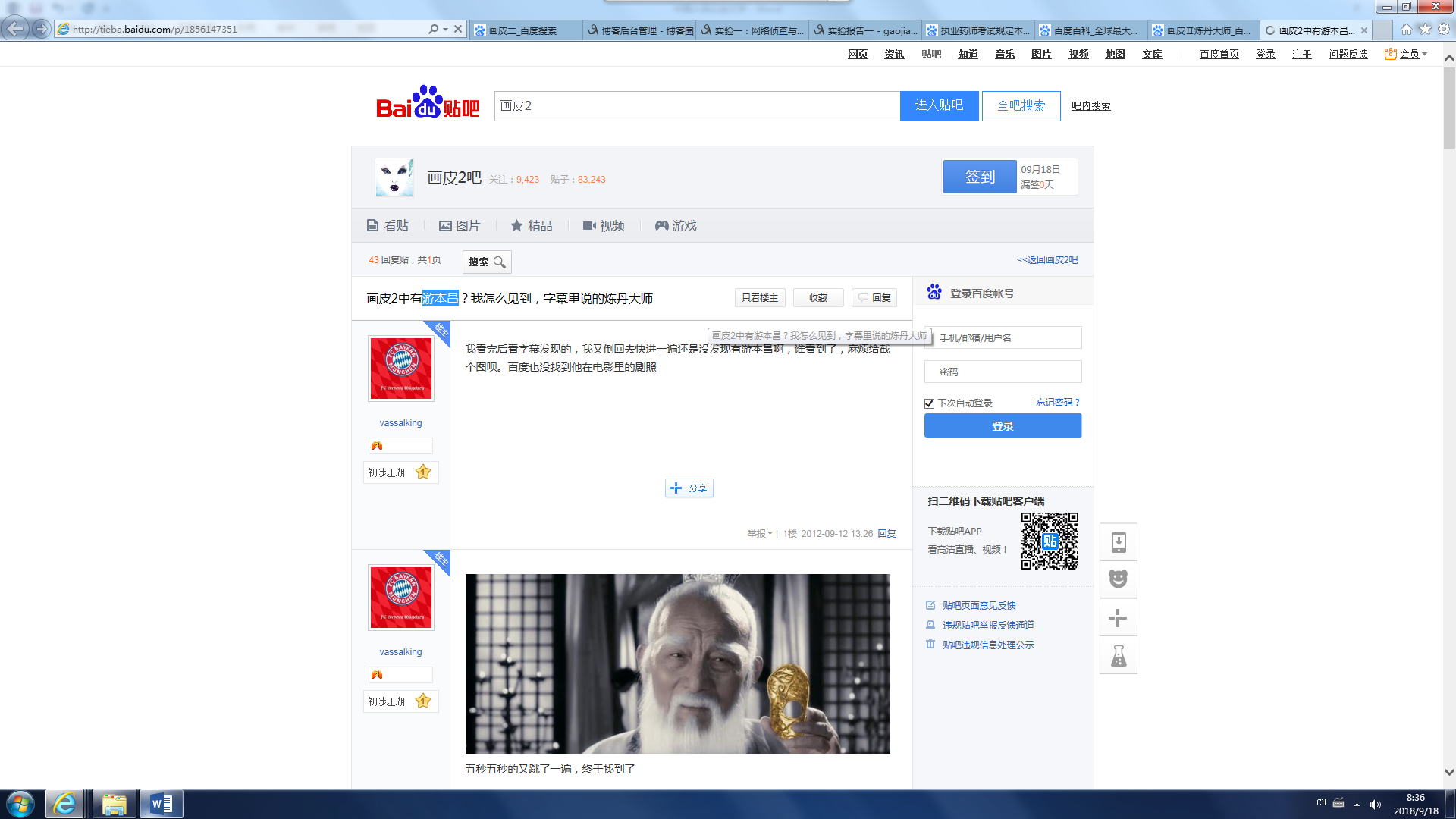Click the 手机/邮箱/用户名 input field
Screen dimensions: 1456x819
point(1003,338)
